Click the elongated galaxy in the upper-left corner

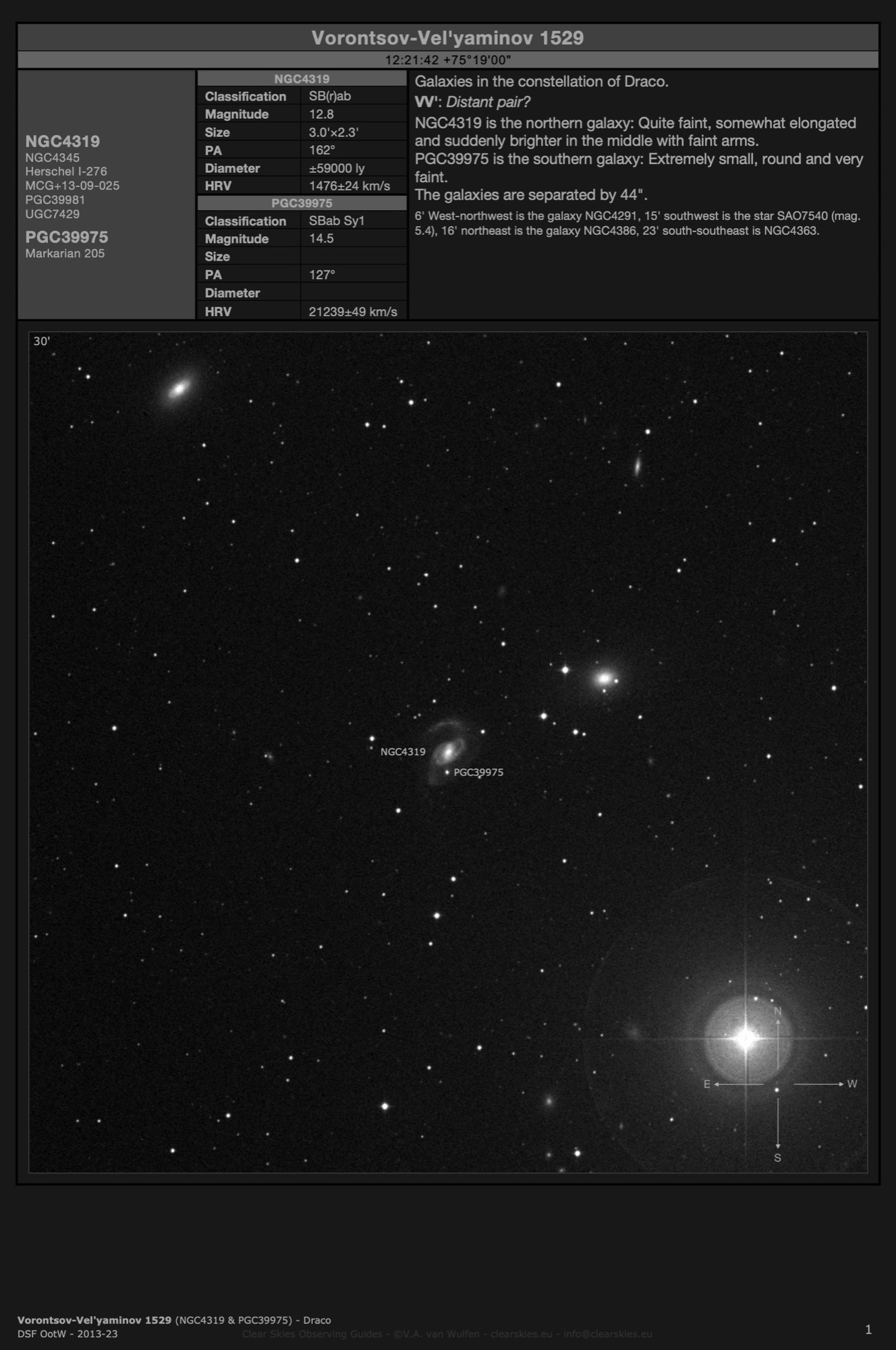[x=179, y=389]
